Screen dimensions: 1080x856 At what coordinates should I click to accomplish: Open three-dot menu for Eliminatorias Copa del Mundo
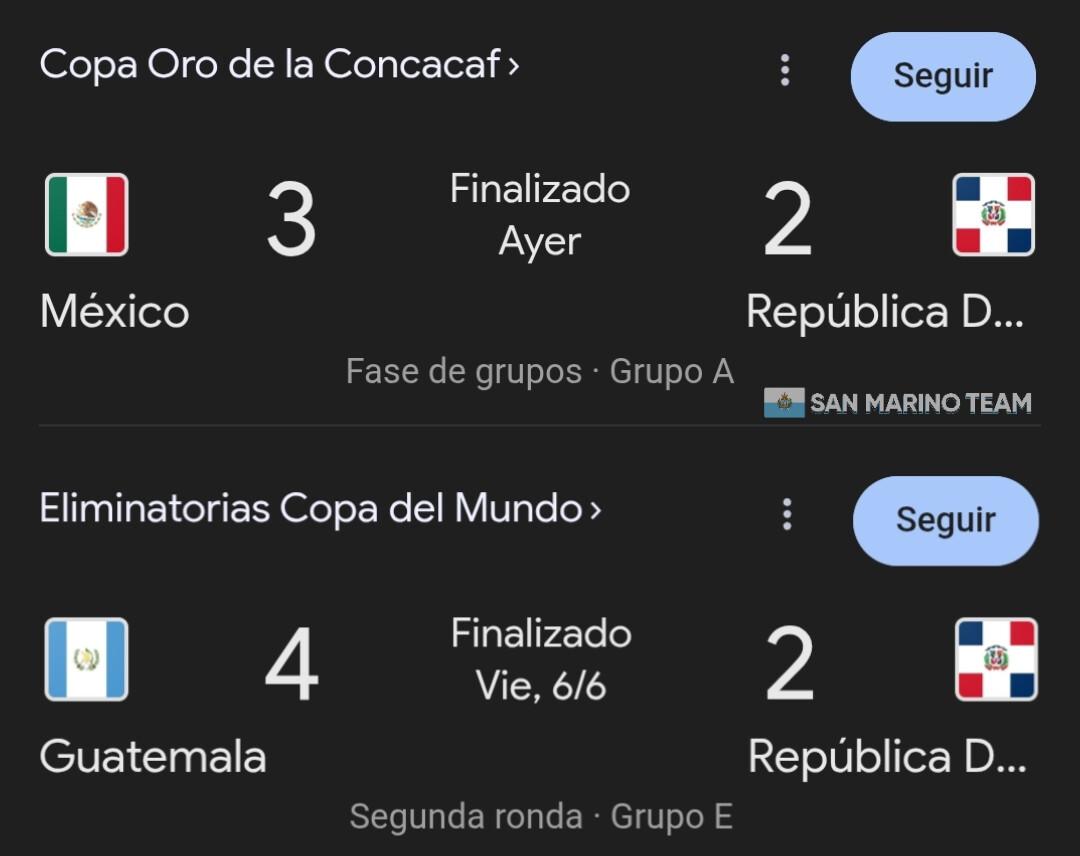click(x=787, y=514)
